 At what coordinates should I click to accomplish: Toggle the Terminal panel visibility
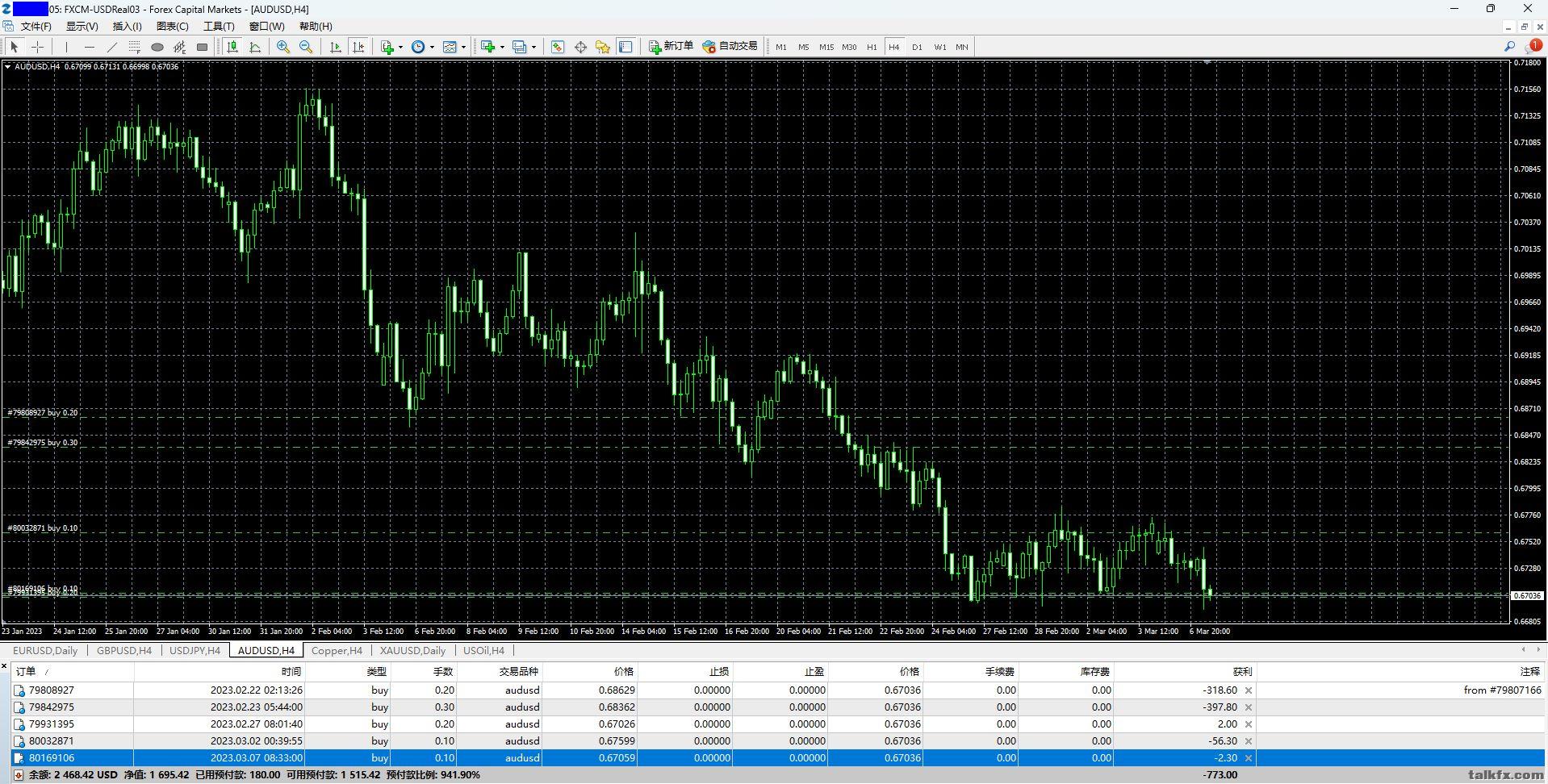point(625,47)
